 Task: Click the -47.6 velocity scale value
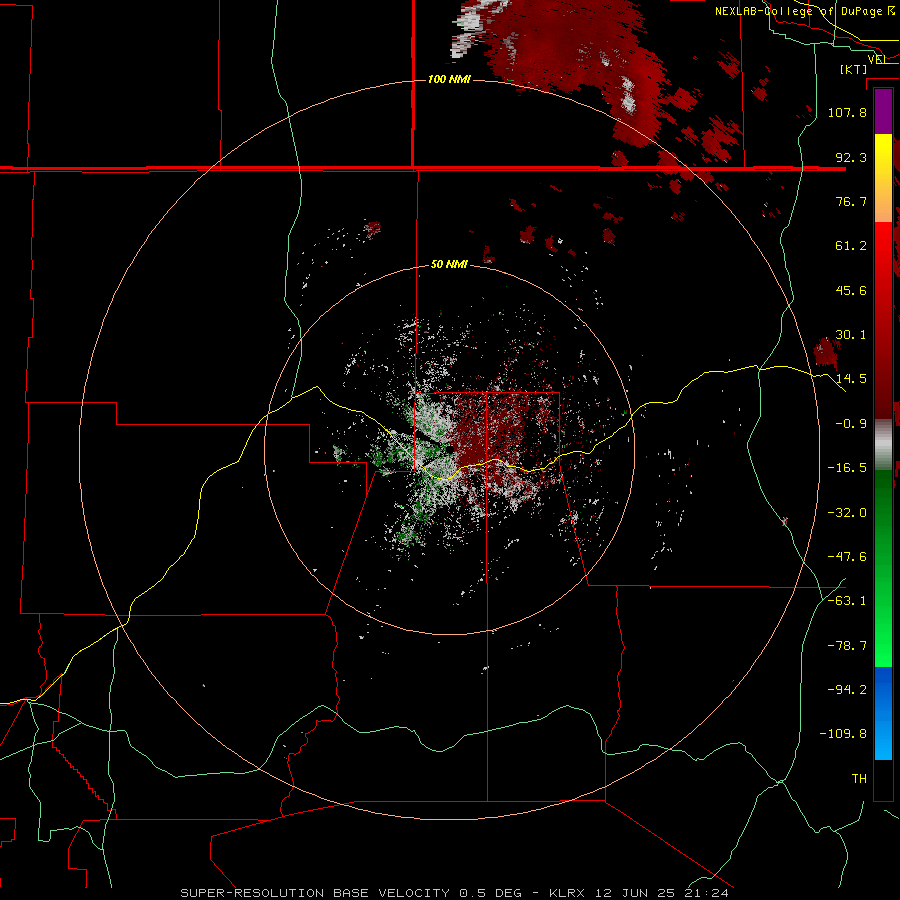pos(847,557)
